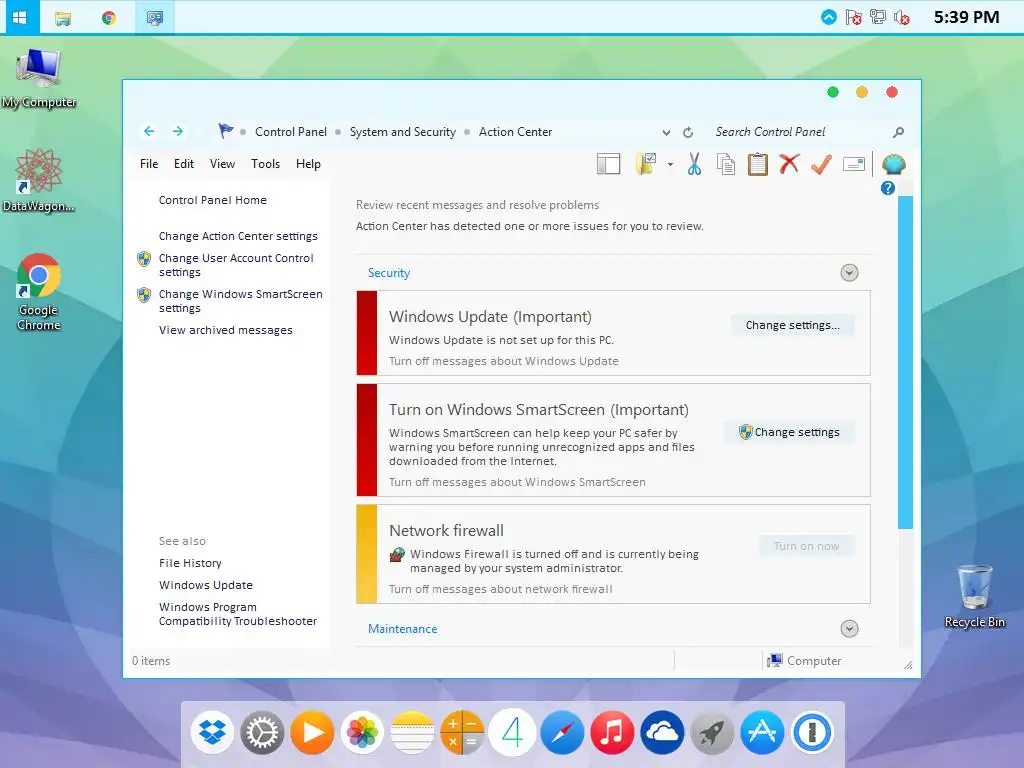Open the Music app in the dock
Image resolution: width=1024 pixels, height=768 pixels.
click(612, 732)
